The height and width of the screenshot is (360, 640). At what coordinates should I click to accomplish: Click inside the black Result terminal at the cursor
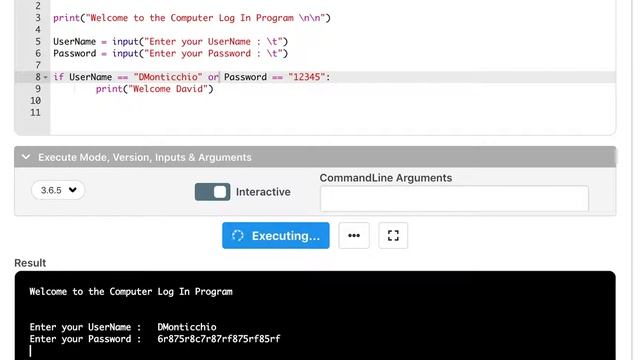[31, 351]
